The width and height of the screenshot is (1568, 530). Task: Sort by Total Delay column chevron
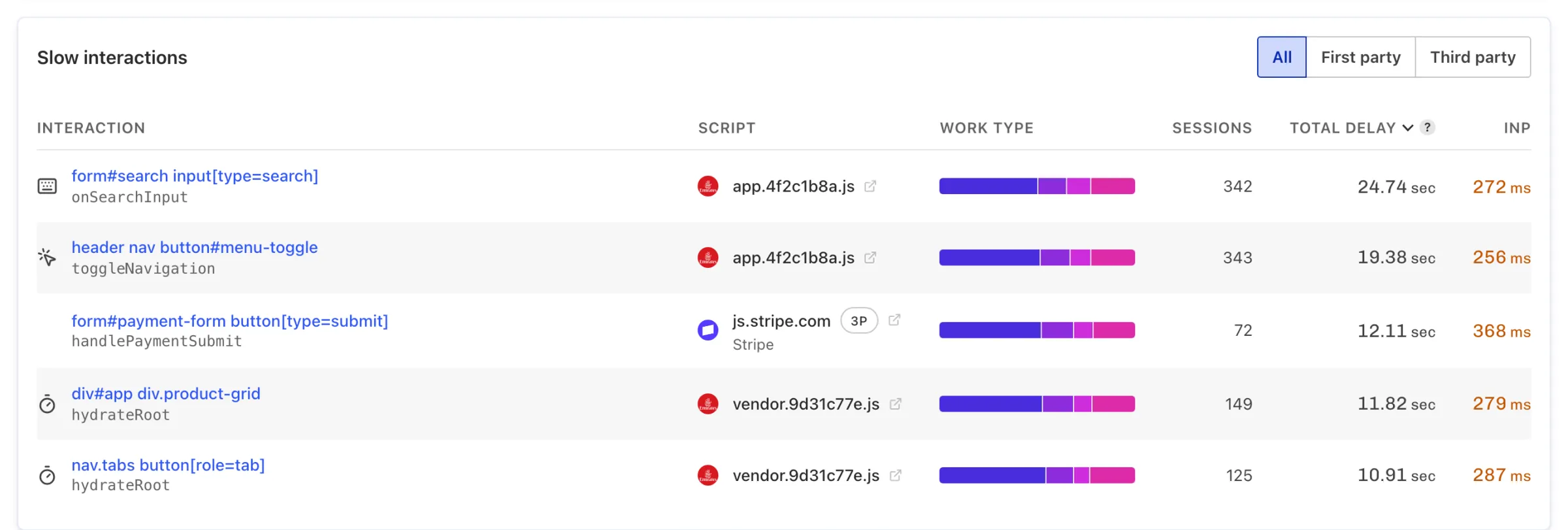pos(1408,128)
